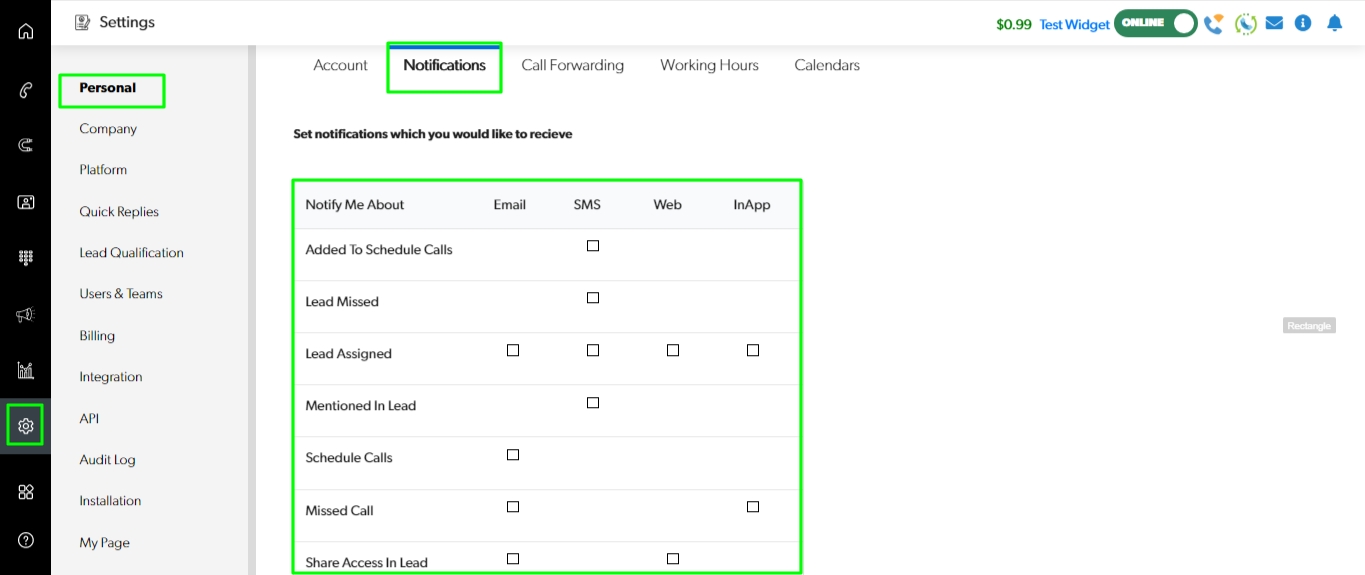
Task: Click the blue info icon
Action: click(x=1303, y=23)
